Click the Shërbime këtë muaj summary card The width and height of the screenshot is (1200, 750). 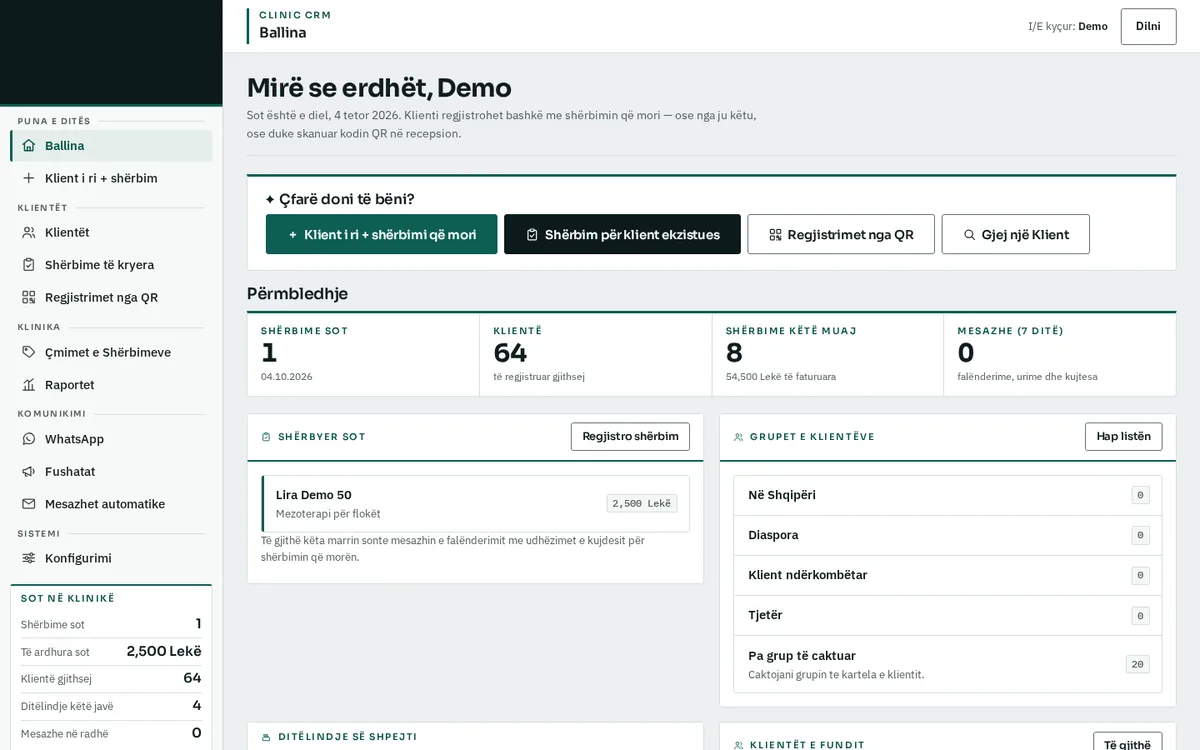click(828, 355)
